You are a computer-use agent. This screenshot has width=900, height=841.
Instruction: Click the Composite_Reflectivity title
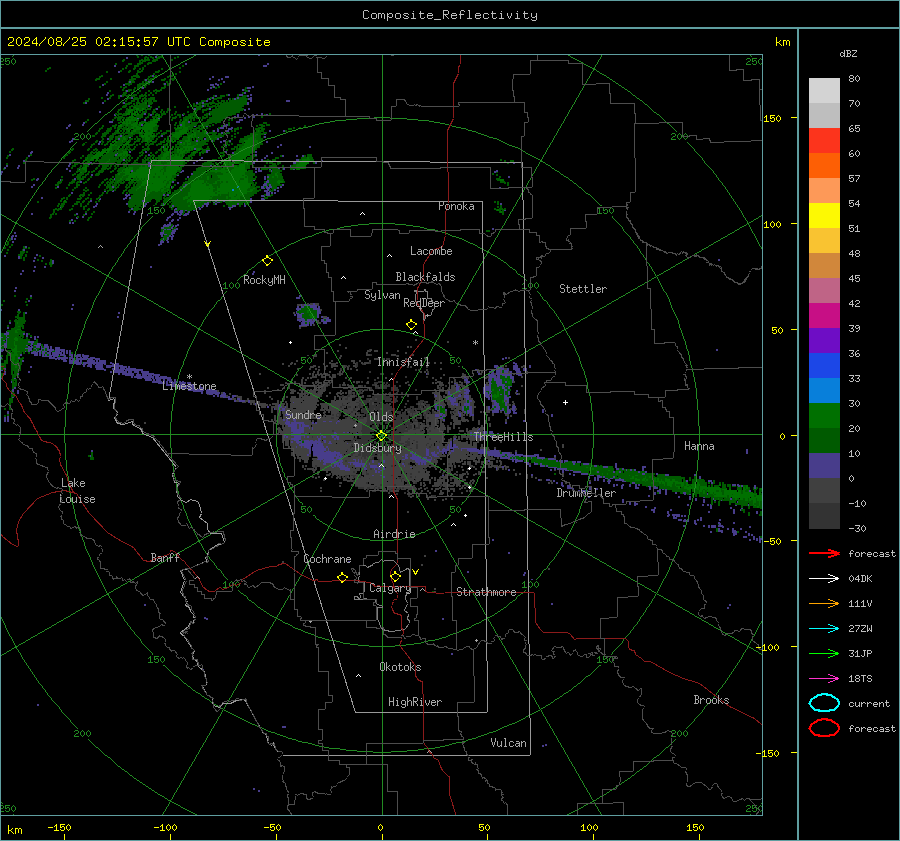(450, 15)
